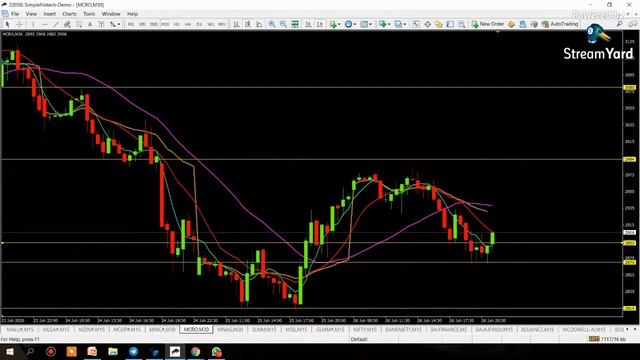Open the File menu
The width and height of the screenshot is (640, 360).
pos(15,14)
